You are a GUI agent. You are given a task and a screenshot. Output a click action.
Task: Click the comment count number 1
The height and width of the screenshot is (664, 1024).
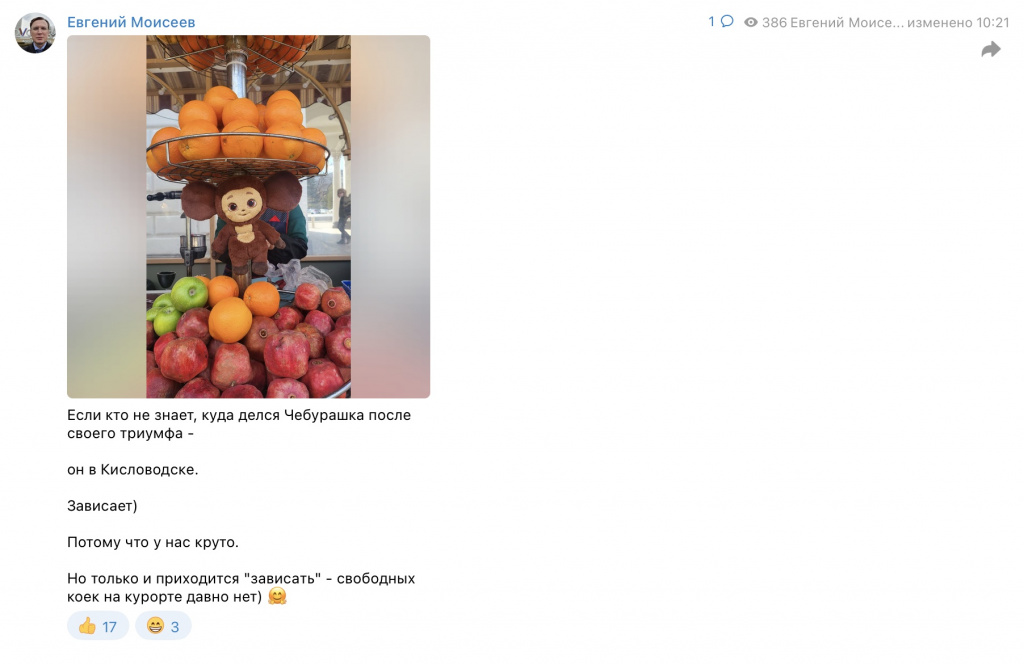(x=712, y=22)
